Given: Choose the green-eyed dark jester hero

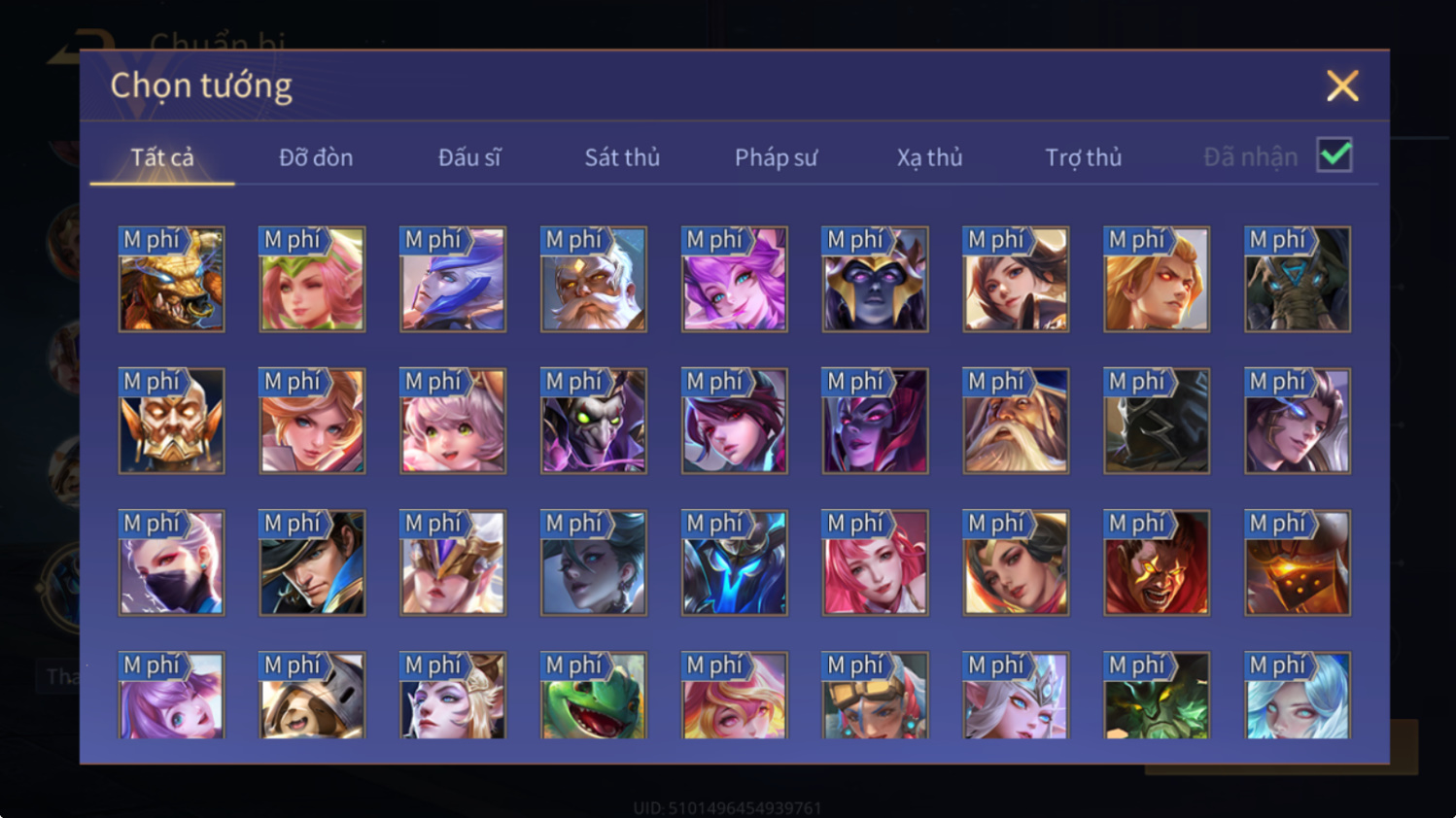Looking at the screenshot, I should point(594,422).
